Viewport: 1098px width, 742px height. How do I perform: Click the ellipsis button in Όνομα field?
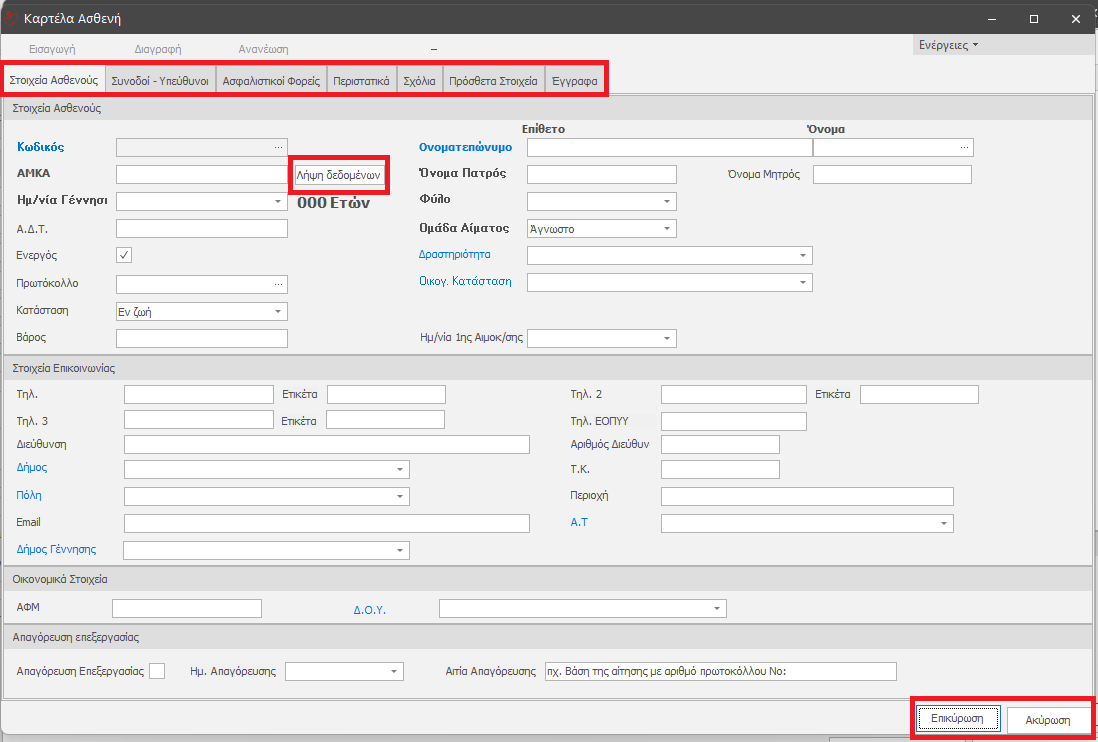click(x=964, y=148)
